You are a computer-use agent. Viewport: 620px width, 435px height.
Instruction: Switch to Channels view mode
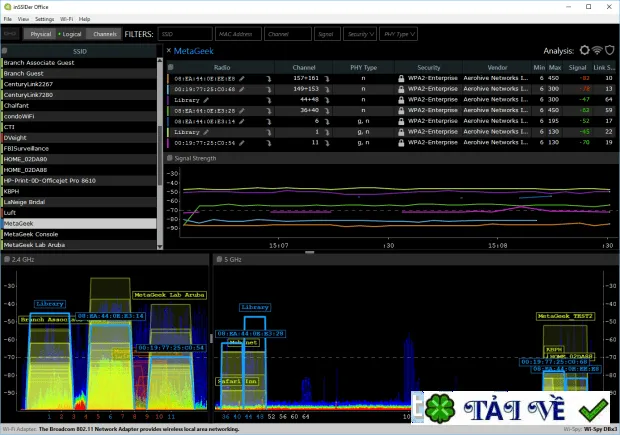(104, 34)
